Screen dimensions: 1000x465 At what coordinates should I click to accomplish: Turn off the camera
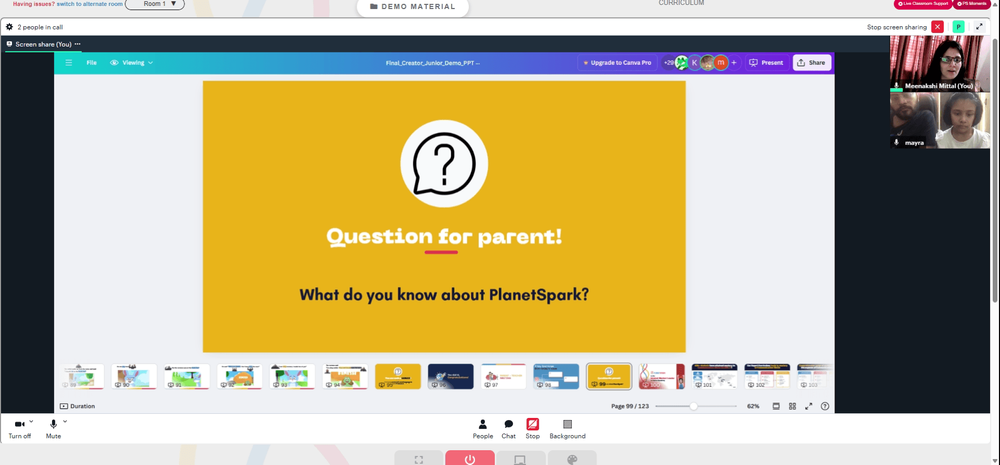(x=19, y=429)
